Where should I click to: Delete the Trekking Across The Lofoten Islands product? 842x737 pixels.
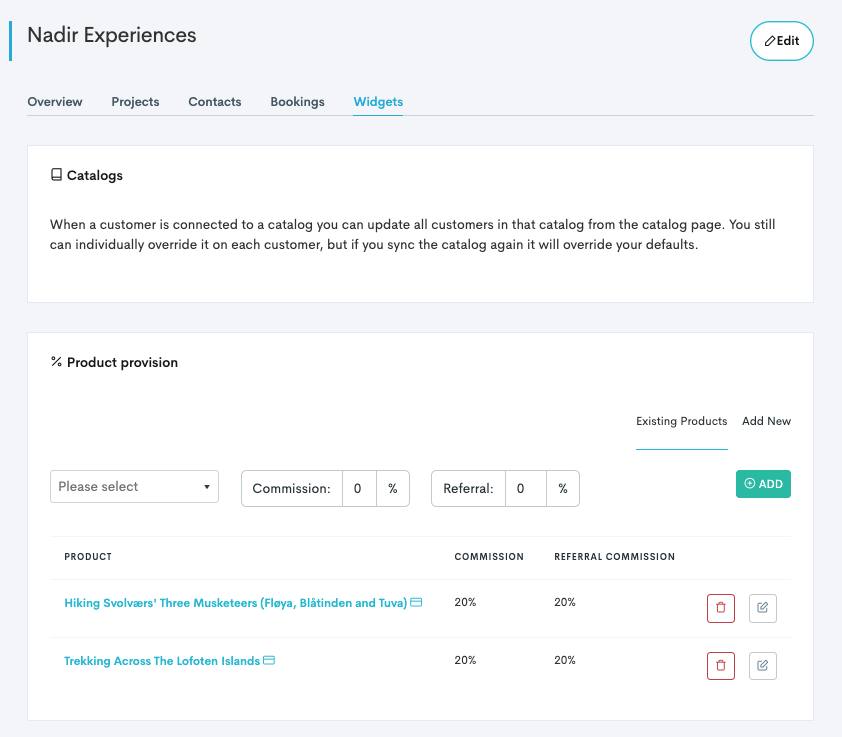click(720, 666)
